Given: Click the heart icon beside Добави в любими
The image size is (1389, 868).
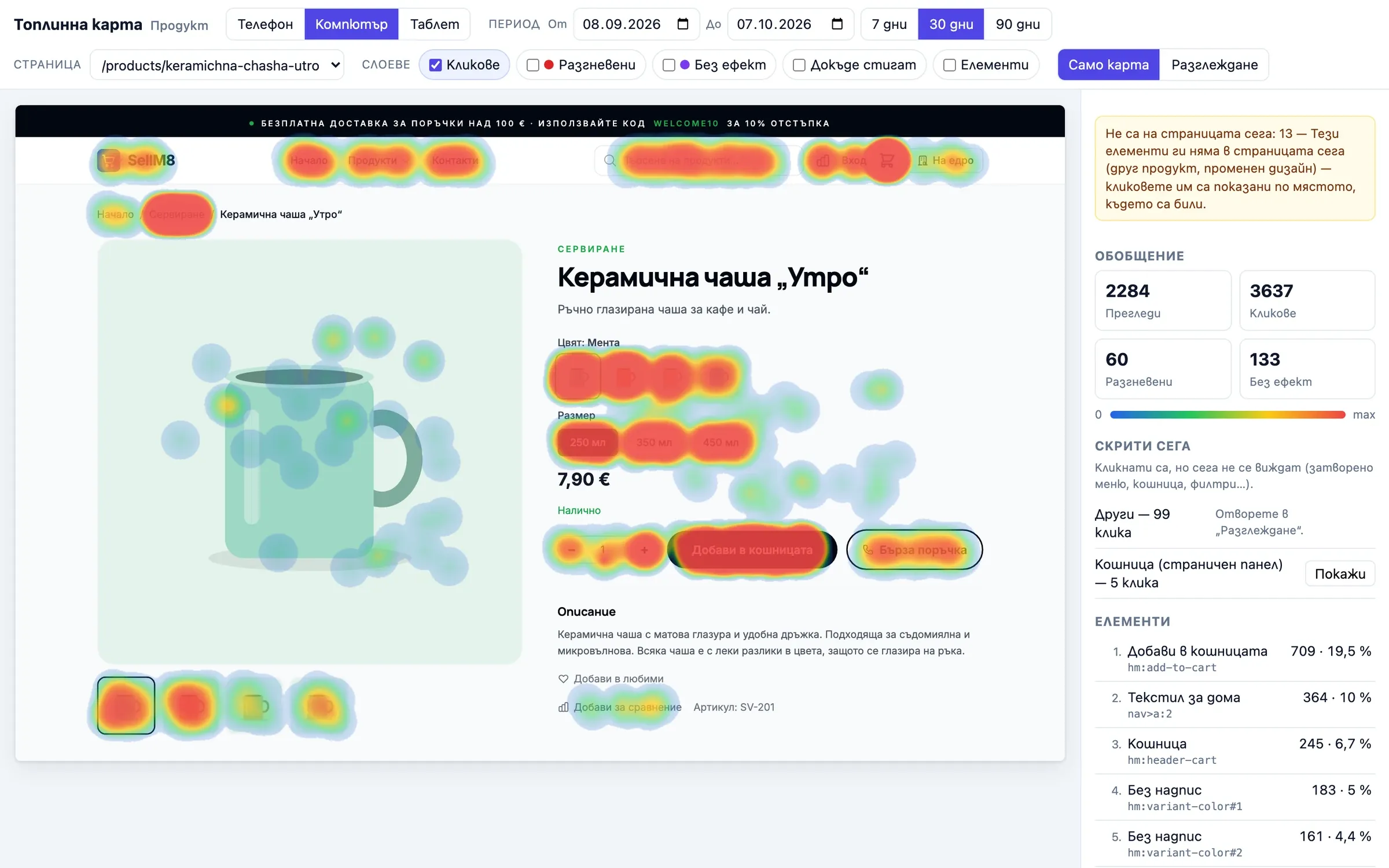Looking at the screenshot, I should (x=563, y=679).
